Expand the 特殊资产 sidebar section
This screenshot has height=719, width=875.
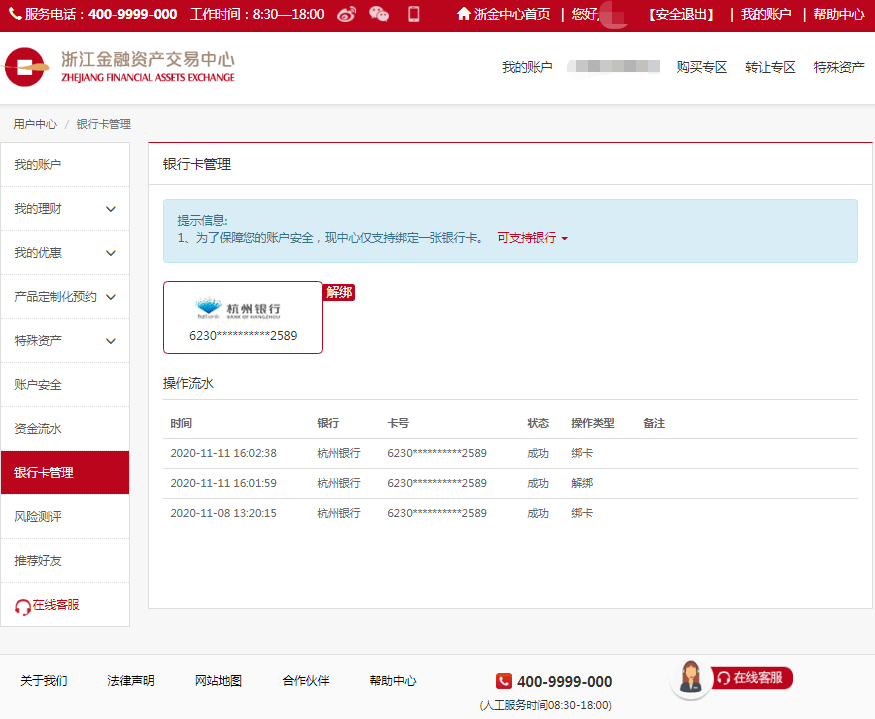[x=65, y=341]
